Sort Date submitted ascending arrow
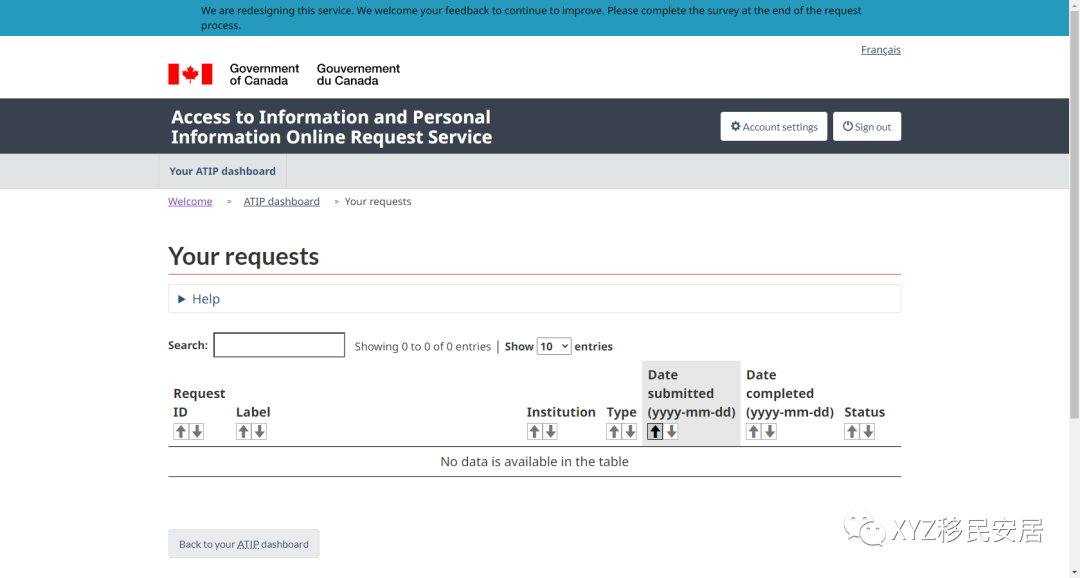 pyautogui.click(x=655, y=431)
